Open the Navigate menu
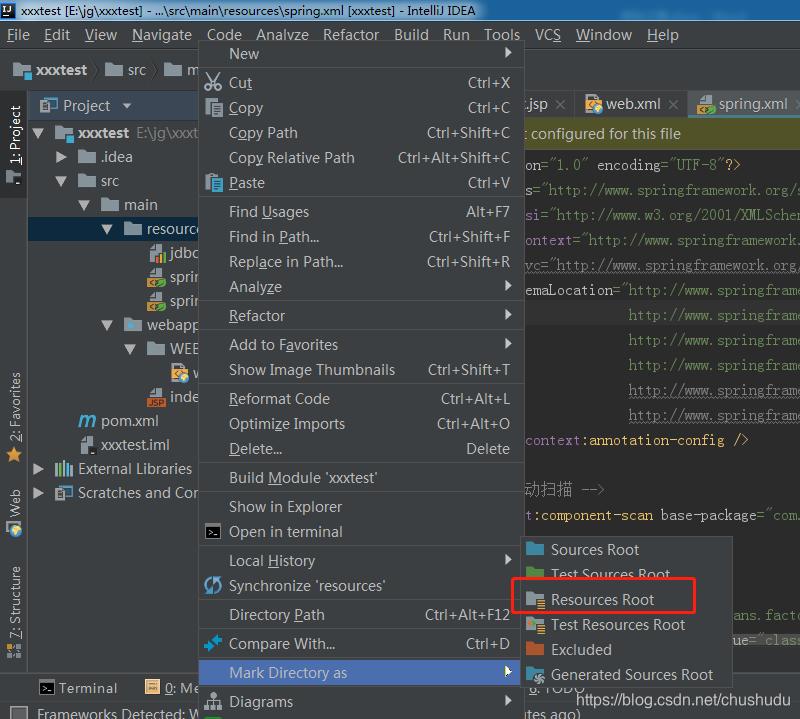Screen dimensions: 800x719 pyautogui.click(x=162, y=35)
